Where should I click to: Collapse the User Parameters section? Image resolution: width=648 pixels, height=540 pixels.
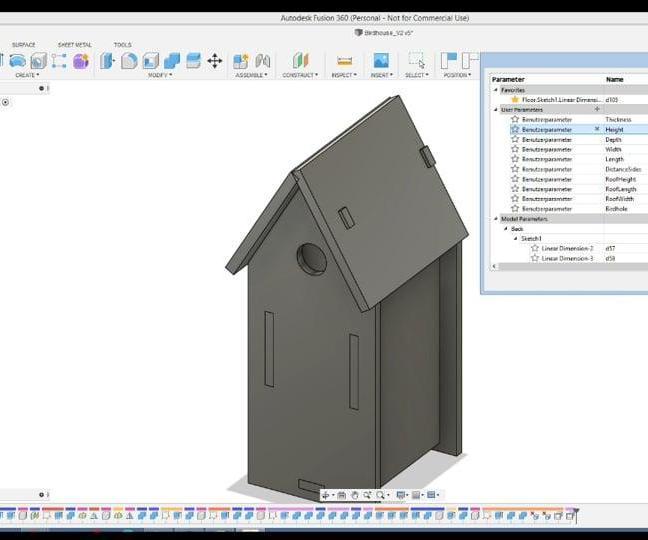[x=496, y=109]
